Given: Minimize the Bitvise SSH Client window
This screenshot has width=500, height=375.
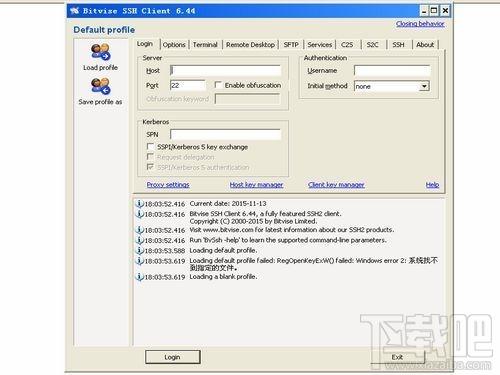Looking at the screenshot, I should [424, 11].
